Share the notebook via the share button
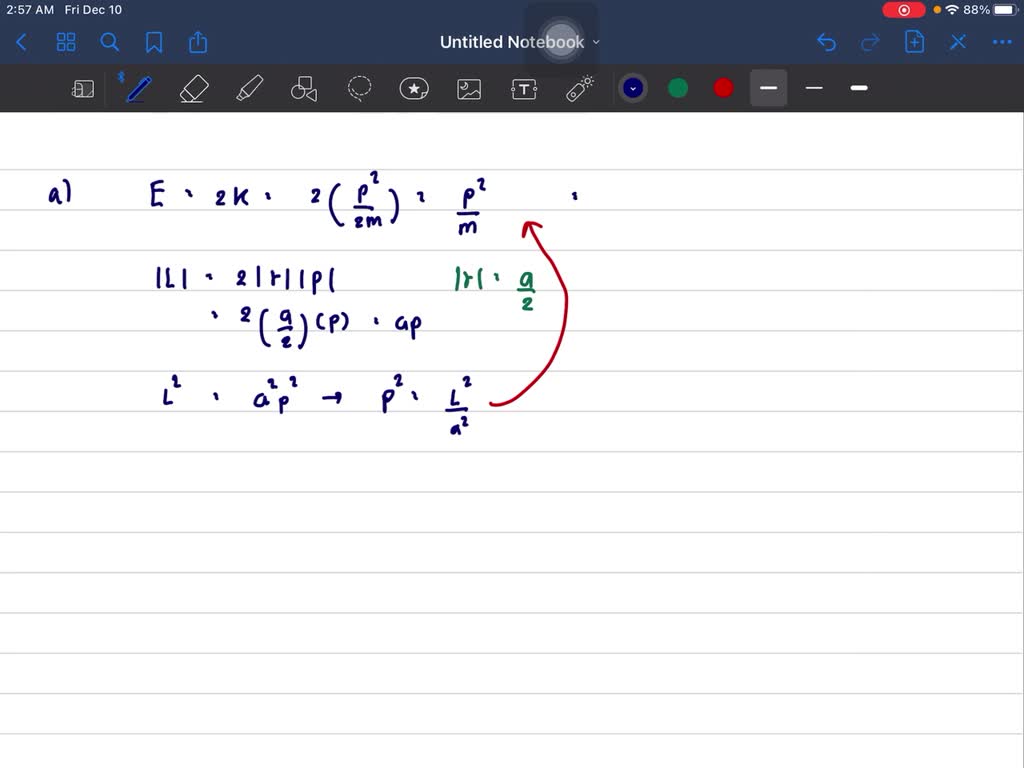The image size is (1024, 768). point(197,42)
